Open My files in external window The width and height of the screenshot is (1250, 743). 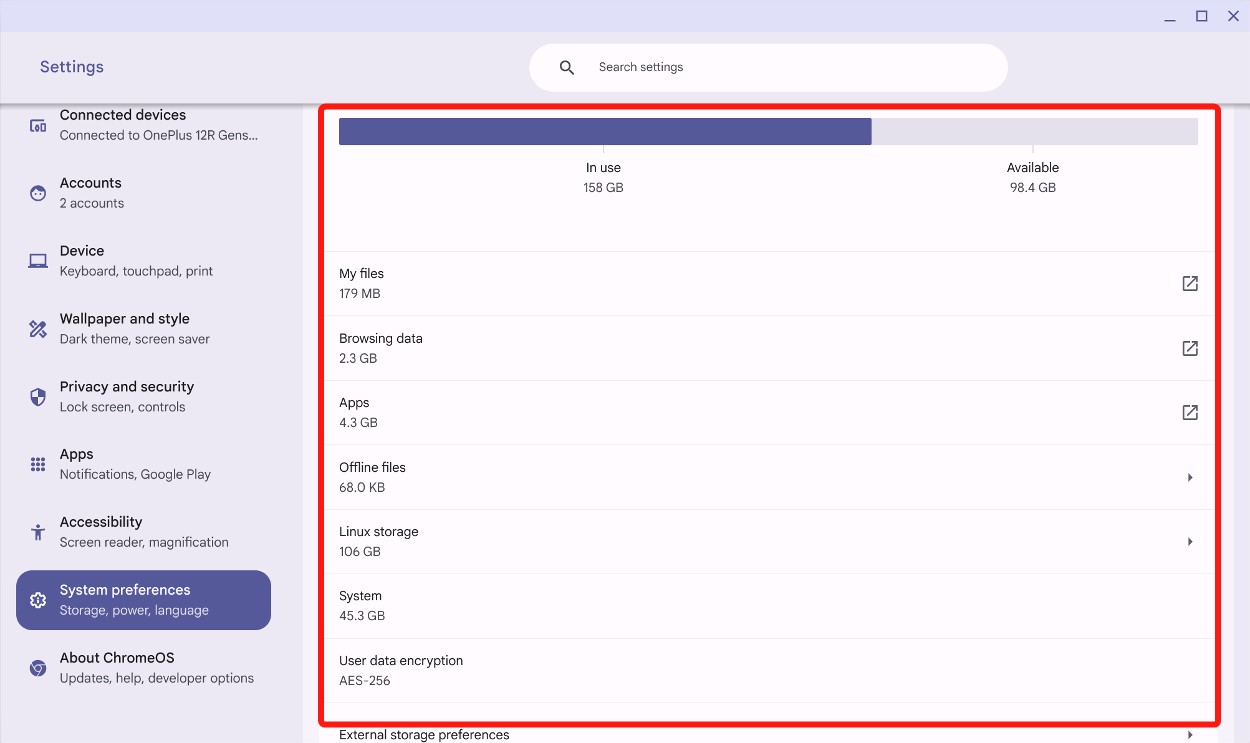coord(1189,283)
